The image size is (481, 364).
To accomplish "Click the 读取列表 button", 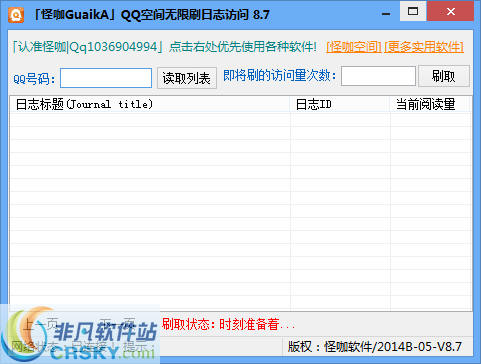I will click(187, 78).
